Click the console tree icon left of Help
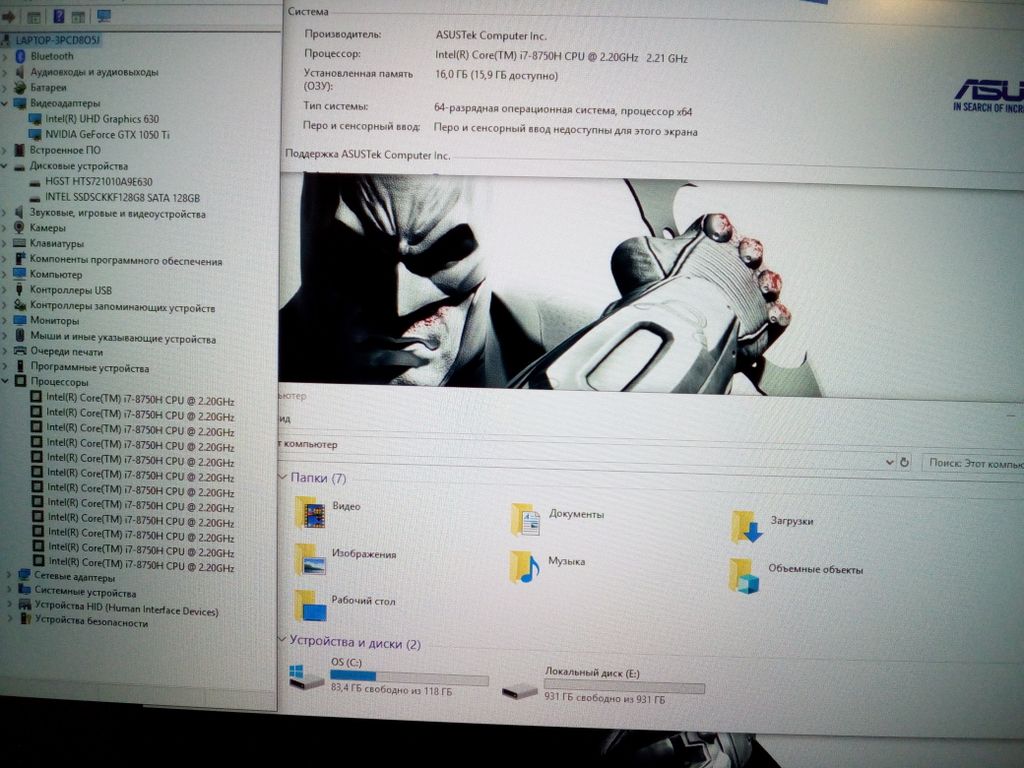Screen dimensions: 1024x768 tap(34, 17)
